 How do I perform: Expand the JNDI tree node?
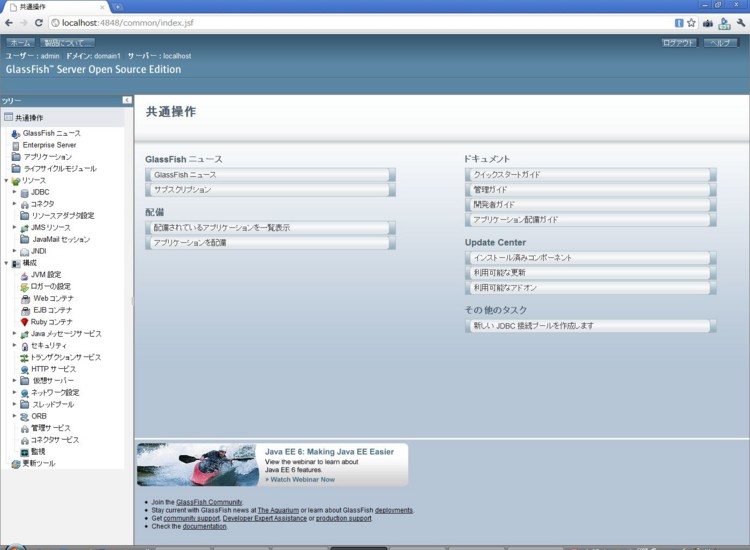[x=14, y=251]
